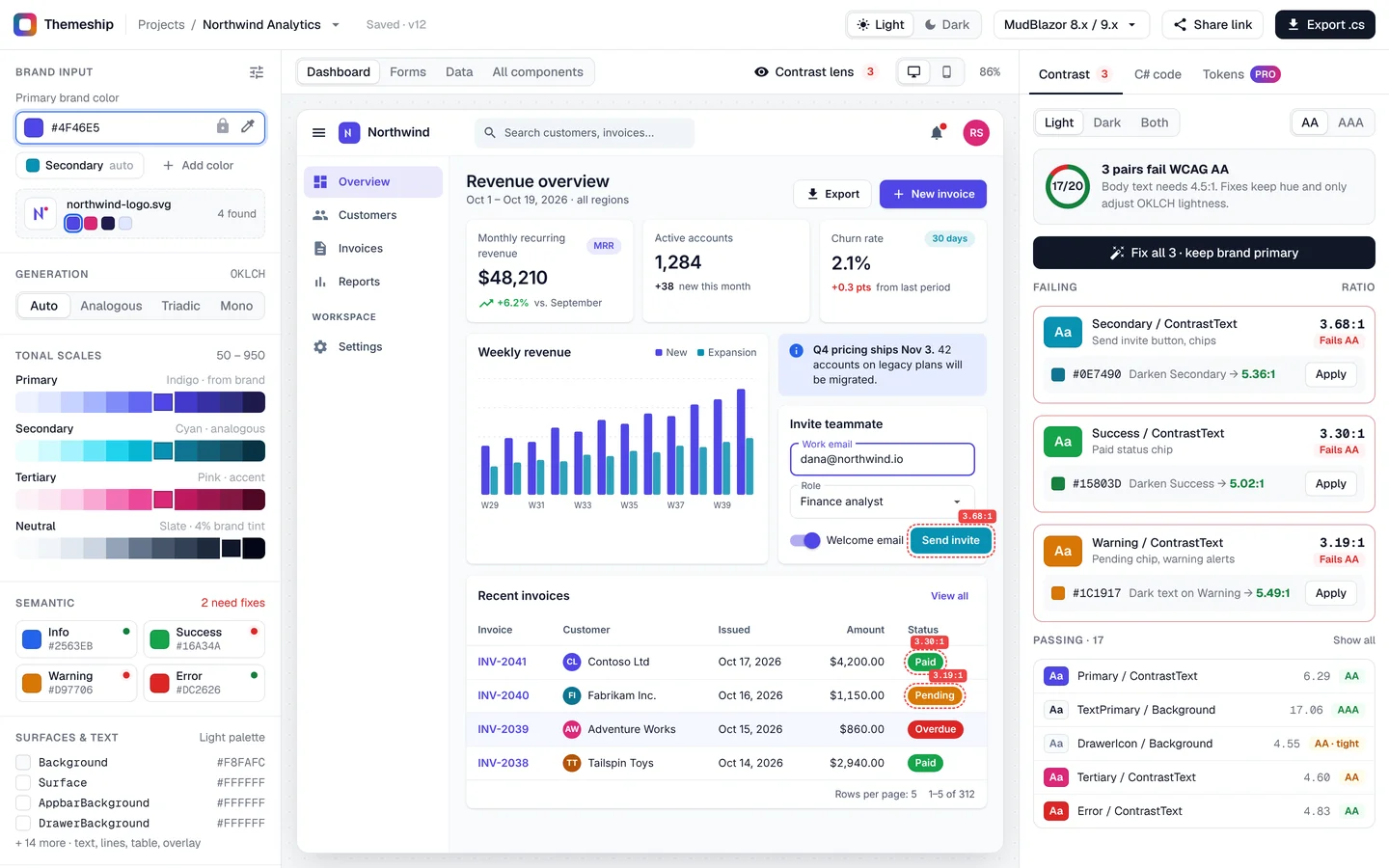Expand the +14 more surfaces list
Viewport: 1389px width, 868px height.
click(108, 843)
